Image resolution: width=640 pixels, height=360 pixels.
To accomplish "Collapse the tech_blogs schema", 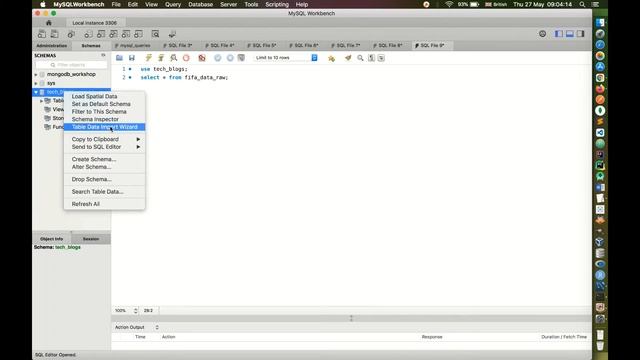I will point(36,92).
